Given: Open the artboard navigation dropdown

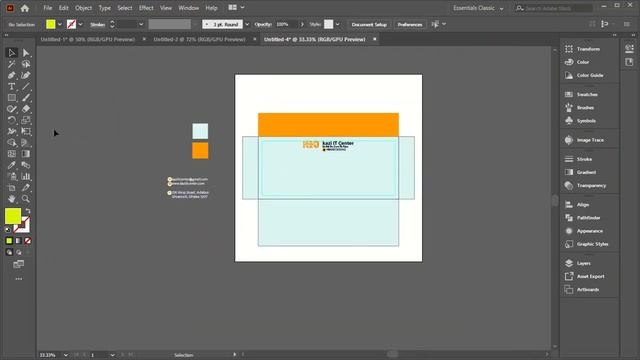Looking at the screenshot, I should tap(112, 355).
